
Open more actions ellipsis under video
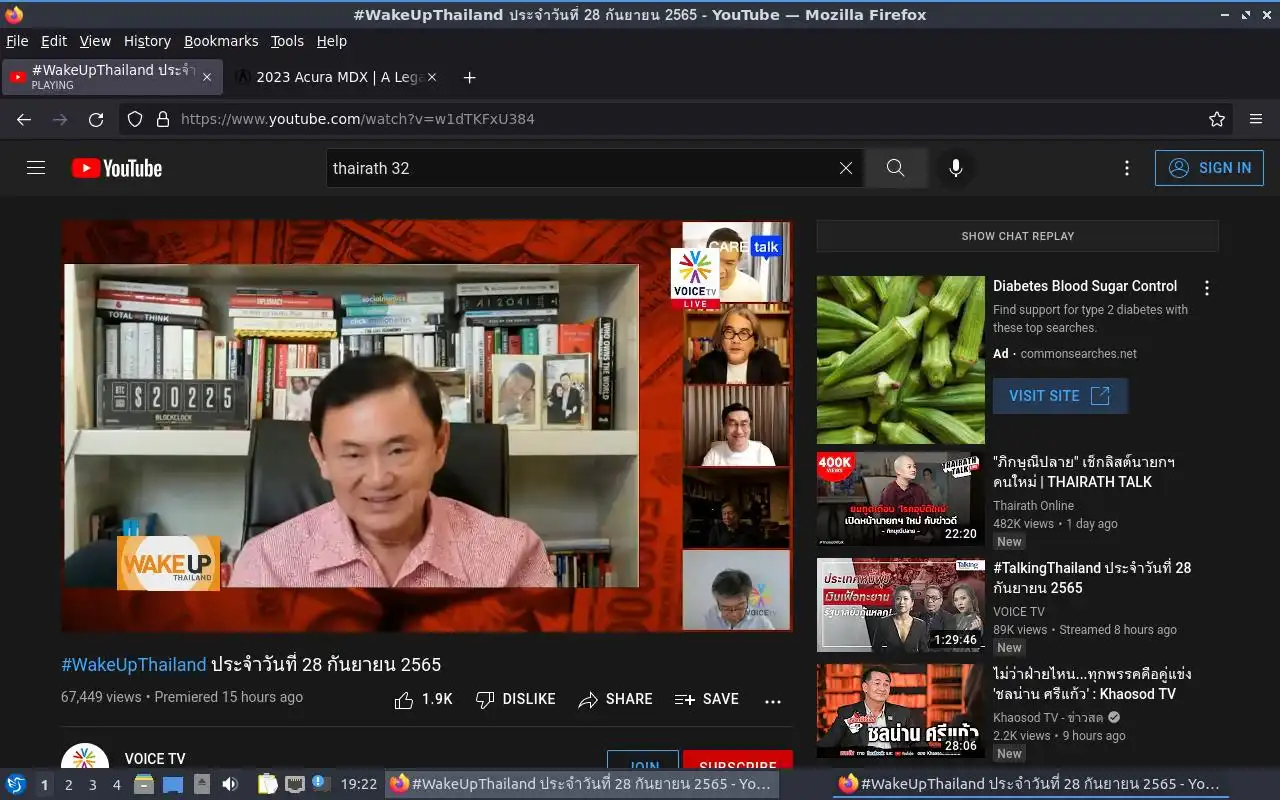[x=772, y=701]
